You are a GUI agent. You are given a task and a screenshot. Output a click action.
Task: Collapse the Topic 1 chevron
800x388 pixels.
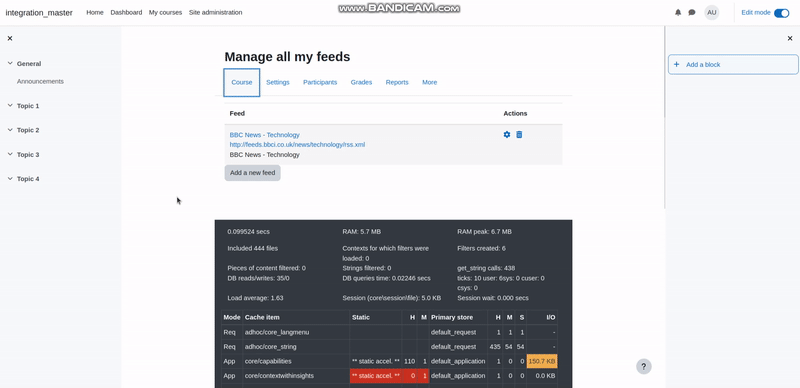pos(10,106)
